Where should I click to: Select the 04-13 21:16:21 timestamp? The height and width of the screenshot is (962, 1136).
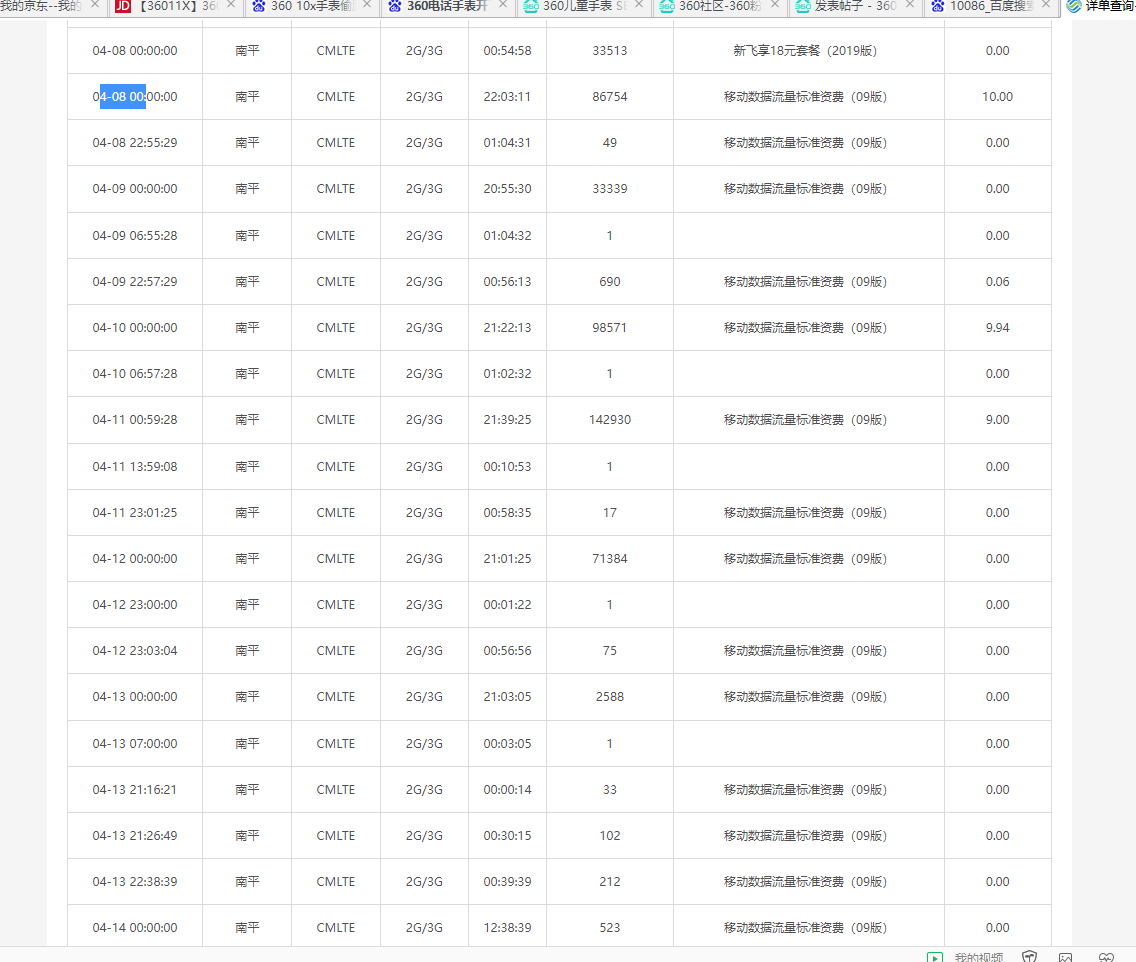click(x=135, y=790)
